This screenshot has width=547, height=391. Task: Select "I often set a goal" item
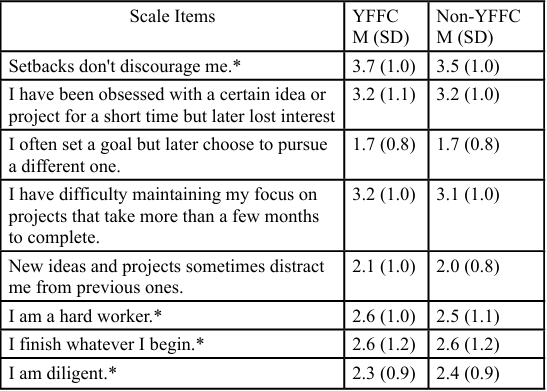click(168, 155)
